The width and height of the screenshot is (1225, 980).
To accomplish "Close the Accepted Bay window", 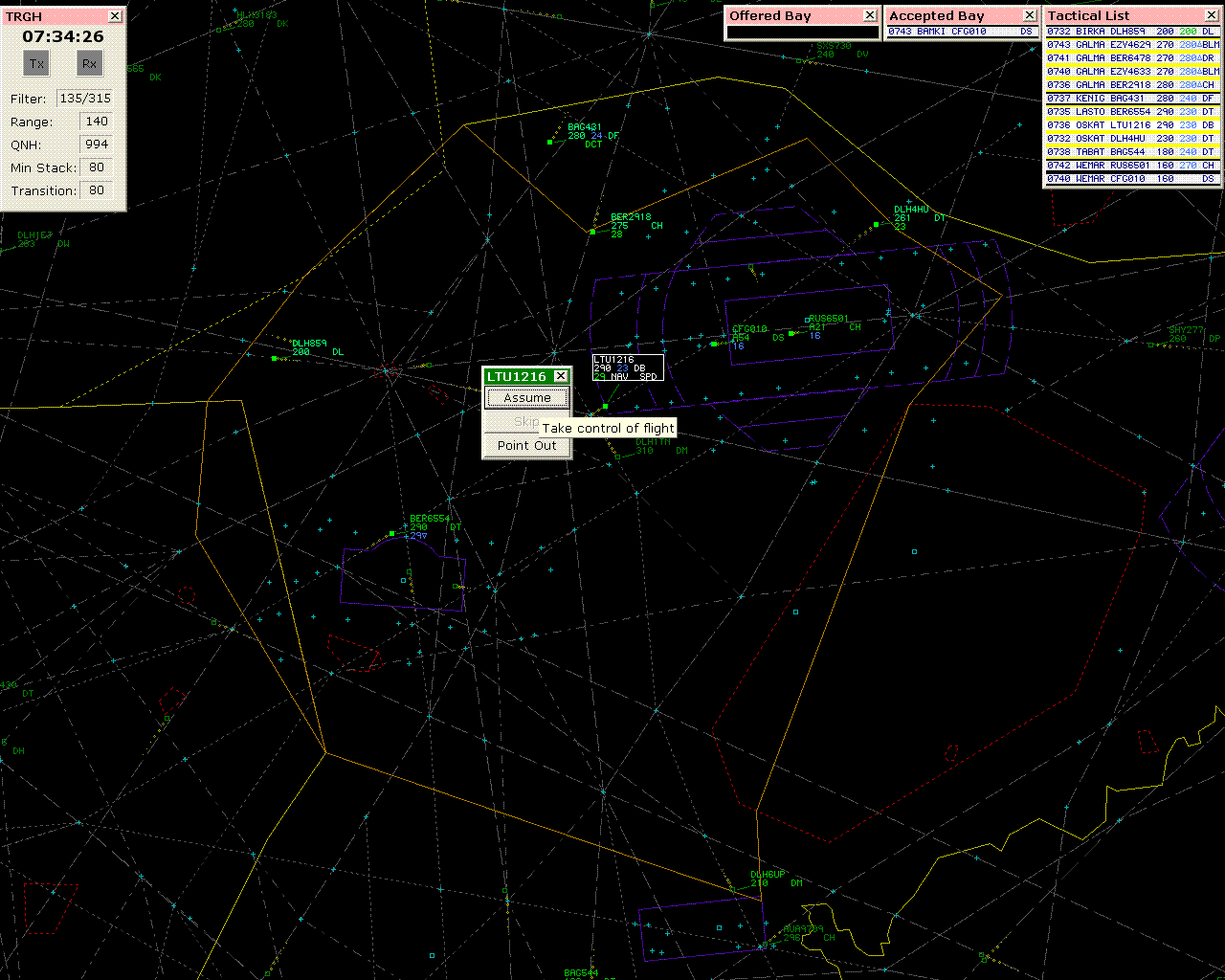I will tap(1030, 15).
